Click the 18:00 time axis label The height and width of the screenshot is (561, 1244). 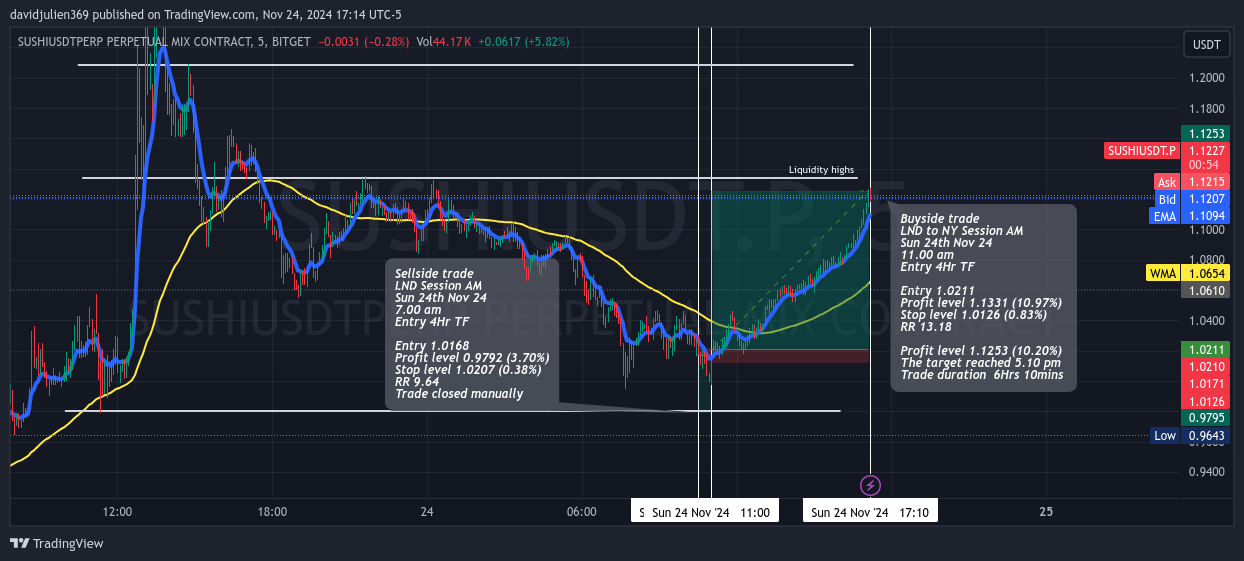tap(272, 512)
